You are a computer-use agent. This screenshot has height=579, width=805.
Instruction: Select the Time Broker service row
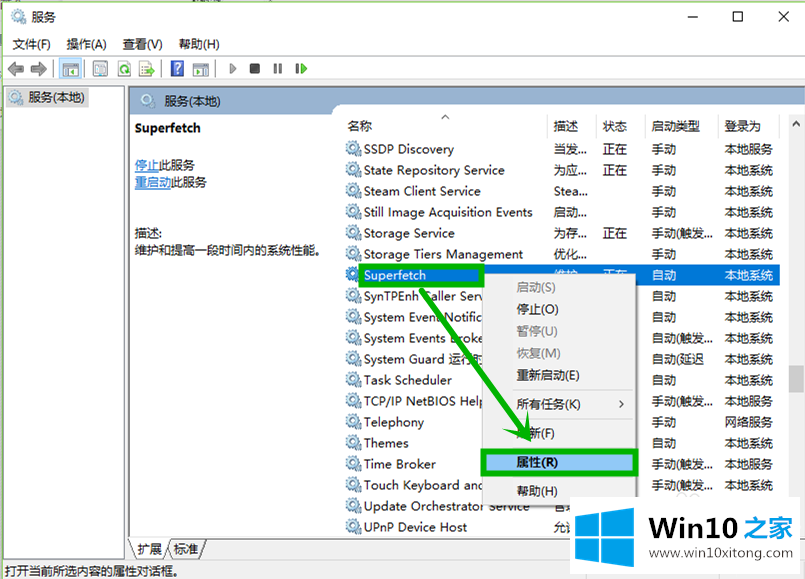562,464
